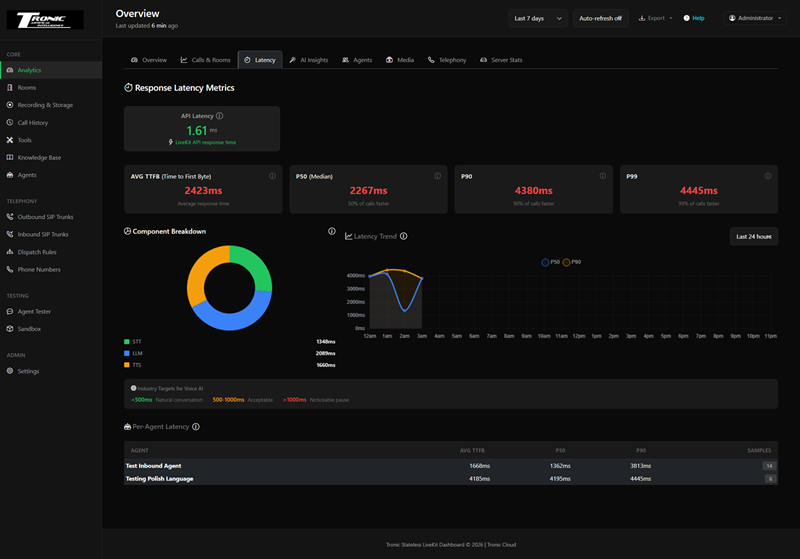Switch to the Server Stats tab
The image size is (800, 559).
(x=501, y=60)
